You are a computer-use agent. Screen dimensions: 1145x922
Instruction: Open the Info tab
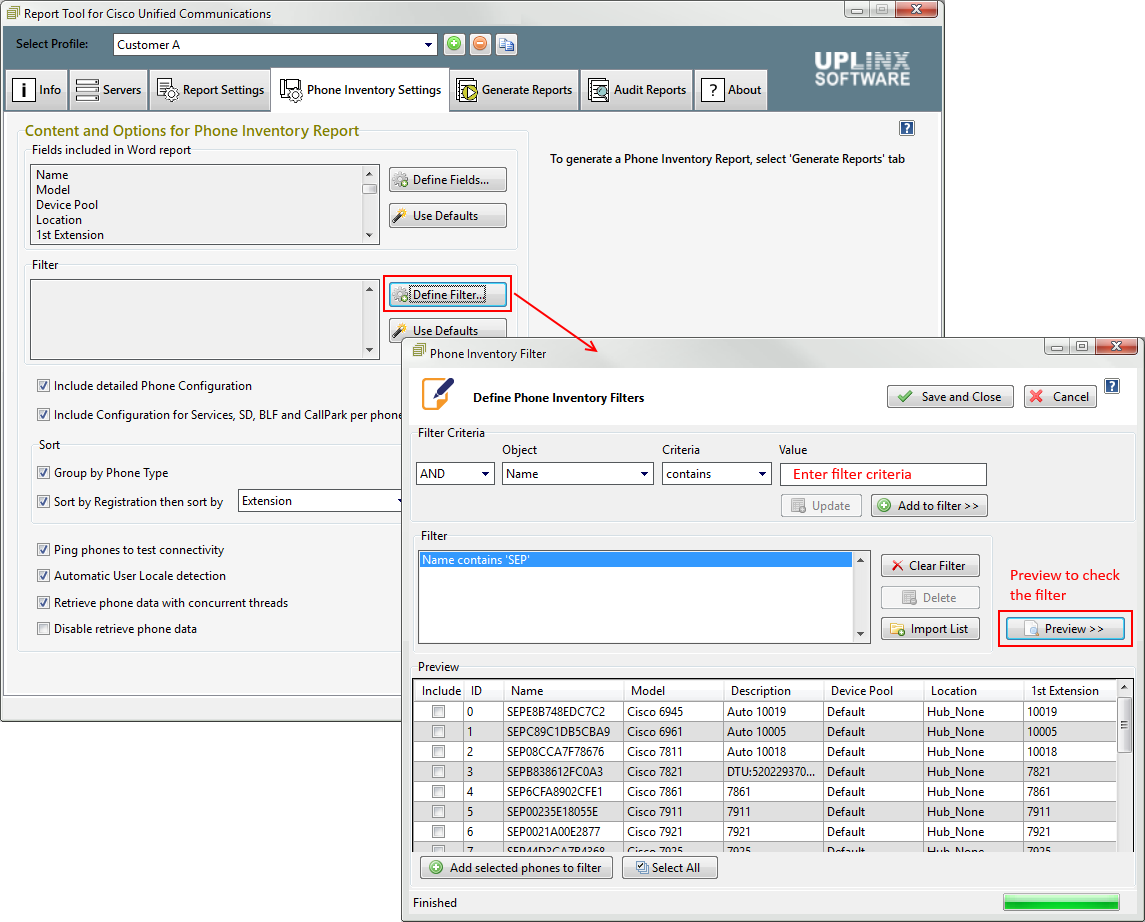(x=37, y=90)
